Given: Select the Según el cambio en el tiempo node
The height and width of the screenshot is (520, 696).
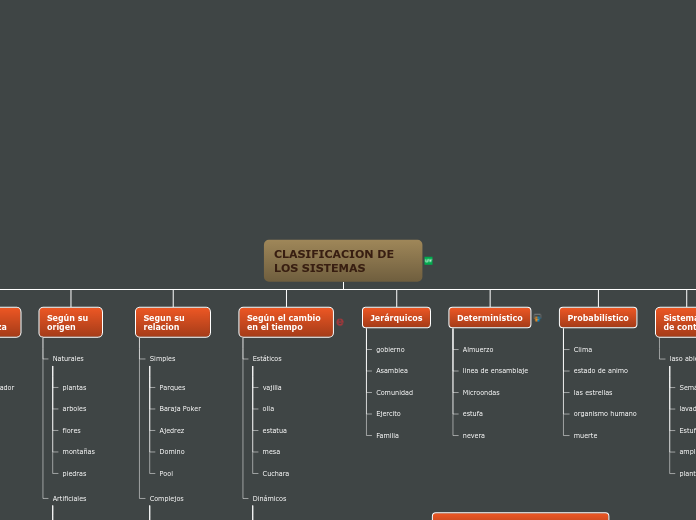Looking at the screenshot, I should click(286, 322).
